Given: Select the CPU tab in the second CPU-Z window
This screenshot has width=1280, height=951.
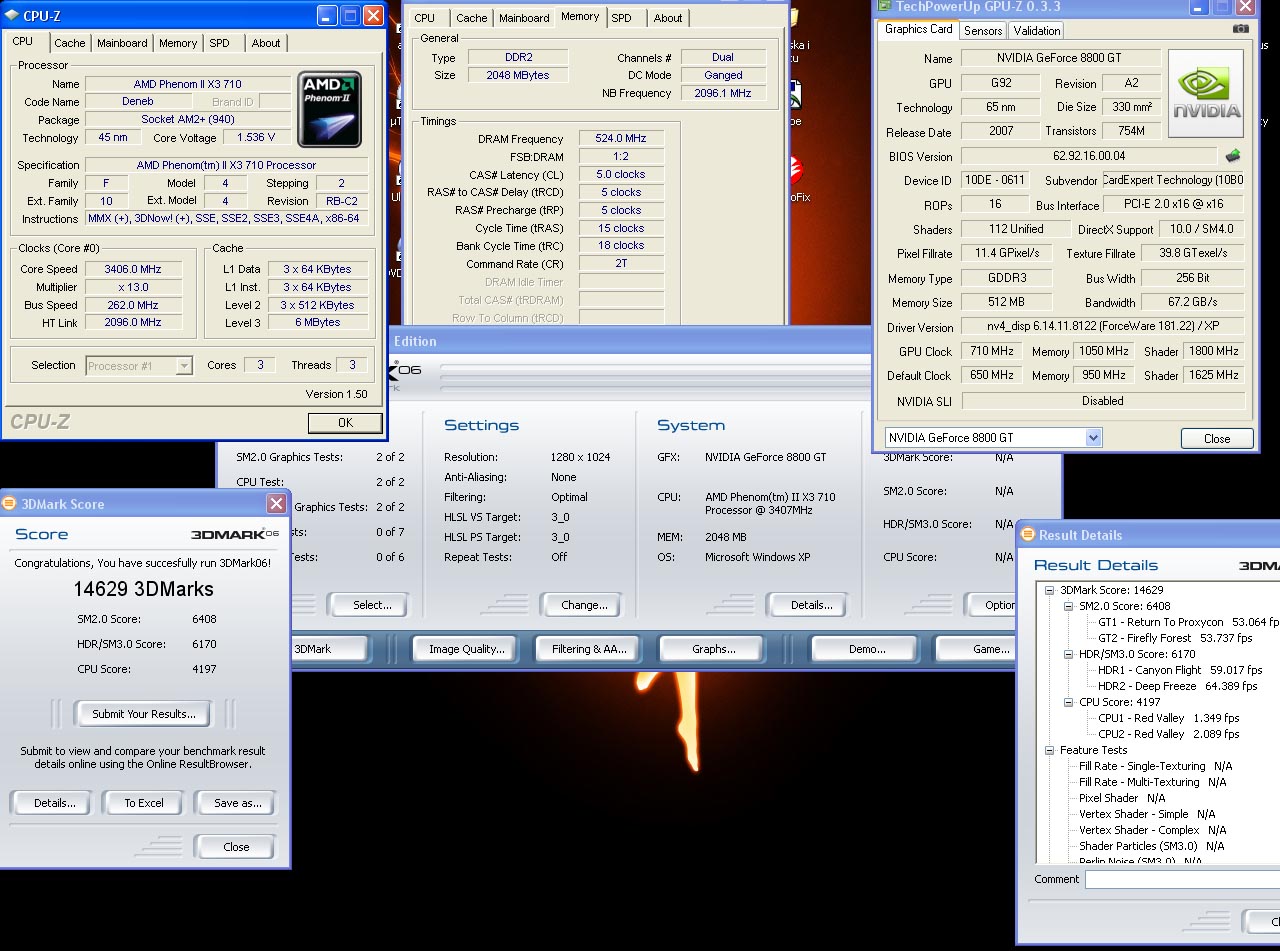Looking at the screenshot, I should pos(424,18).
